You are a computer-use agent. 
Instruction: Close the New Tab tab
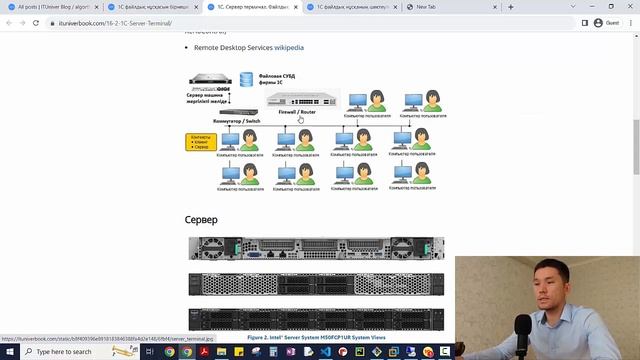click(495, 7)
